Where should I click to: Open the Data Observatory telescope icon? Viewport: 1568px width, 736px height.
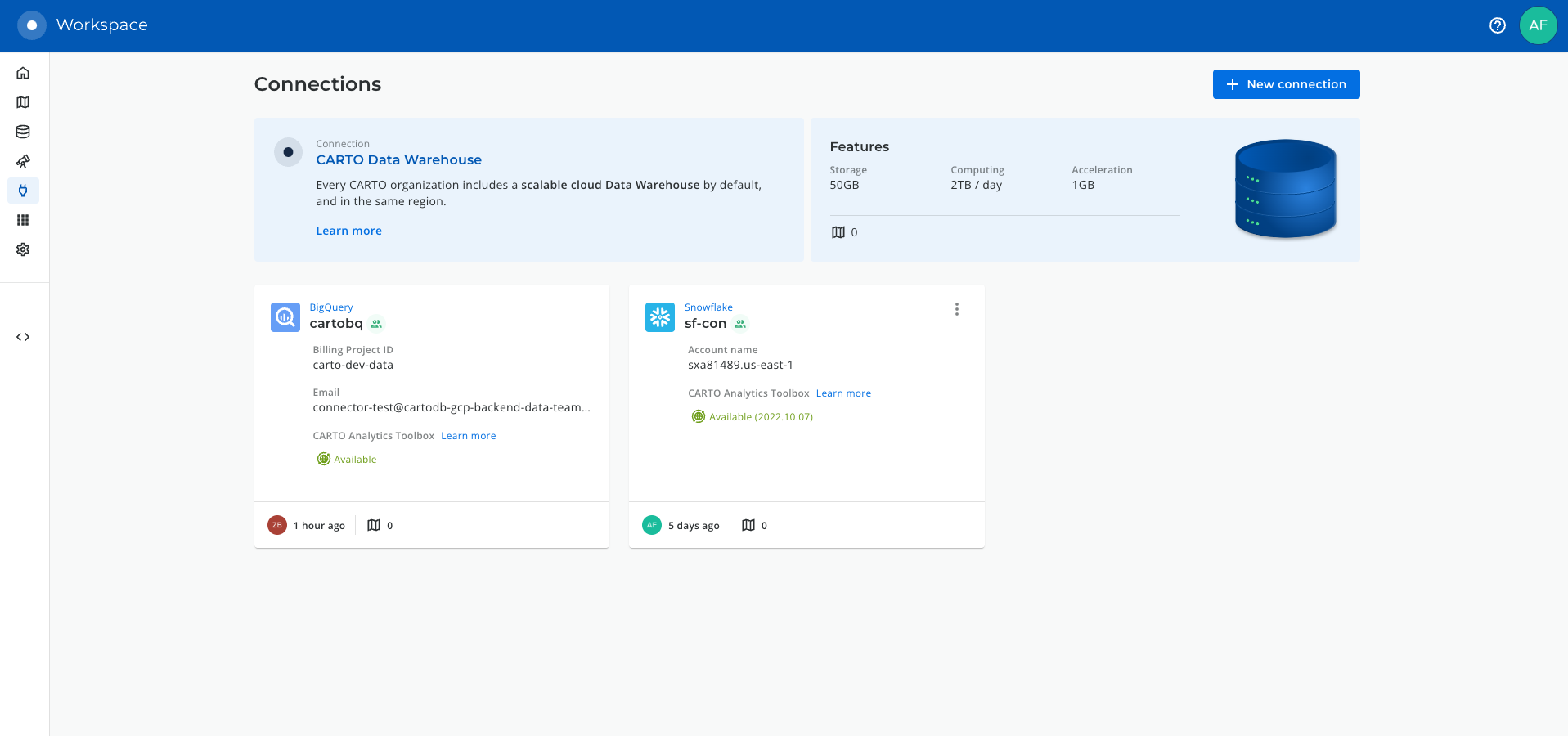(x=23, y=161)
